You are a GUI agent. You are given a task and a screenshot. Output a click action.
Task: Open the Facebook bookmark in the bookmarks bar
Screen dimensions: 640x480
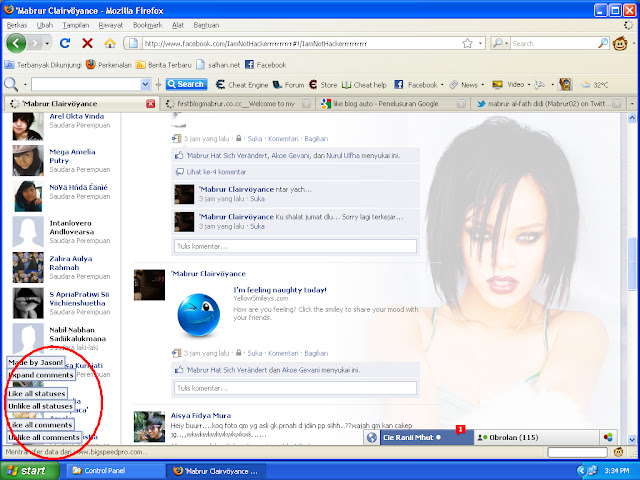pyautogui.click(x=265, y=65)
